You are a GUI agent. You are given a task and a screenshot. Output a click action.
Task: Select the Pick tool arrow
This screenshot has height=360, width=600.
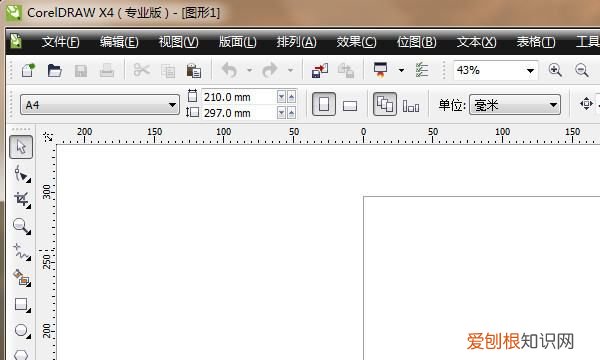point(21,147)
